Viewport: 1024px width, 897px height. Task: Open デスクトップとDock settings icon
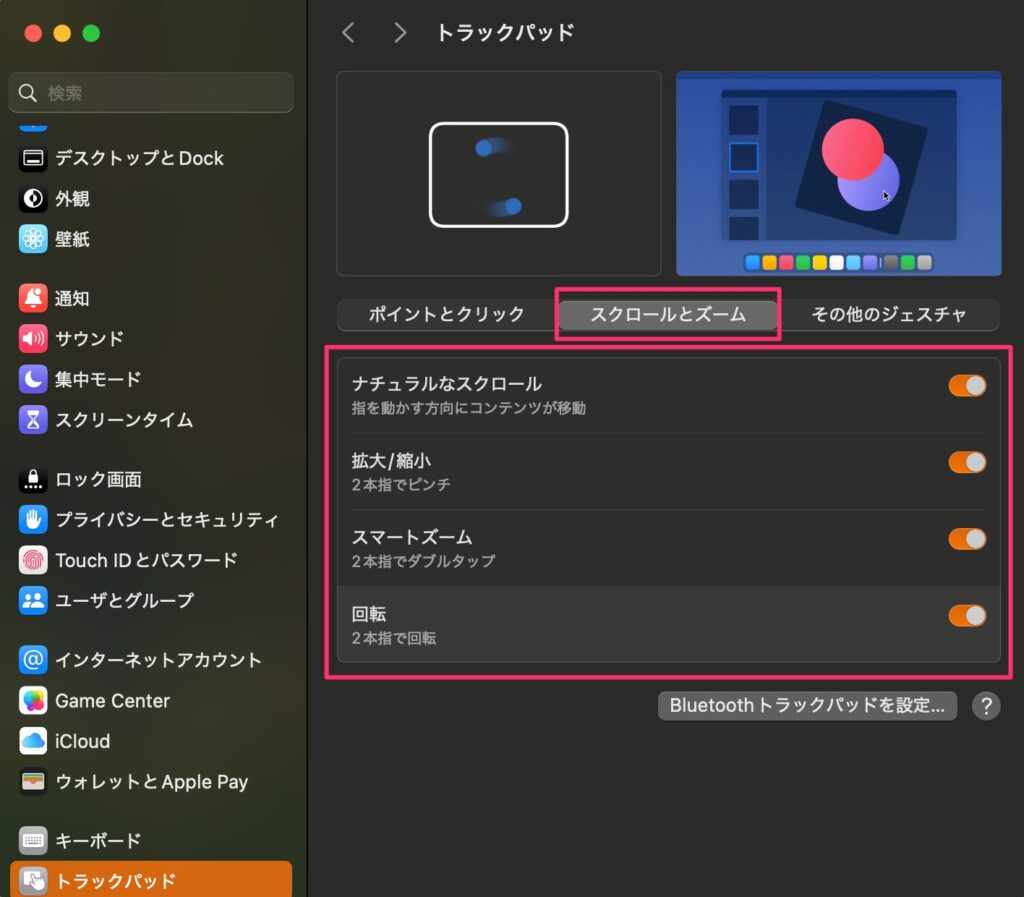[x=33, y=158]
